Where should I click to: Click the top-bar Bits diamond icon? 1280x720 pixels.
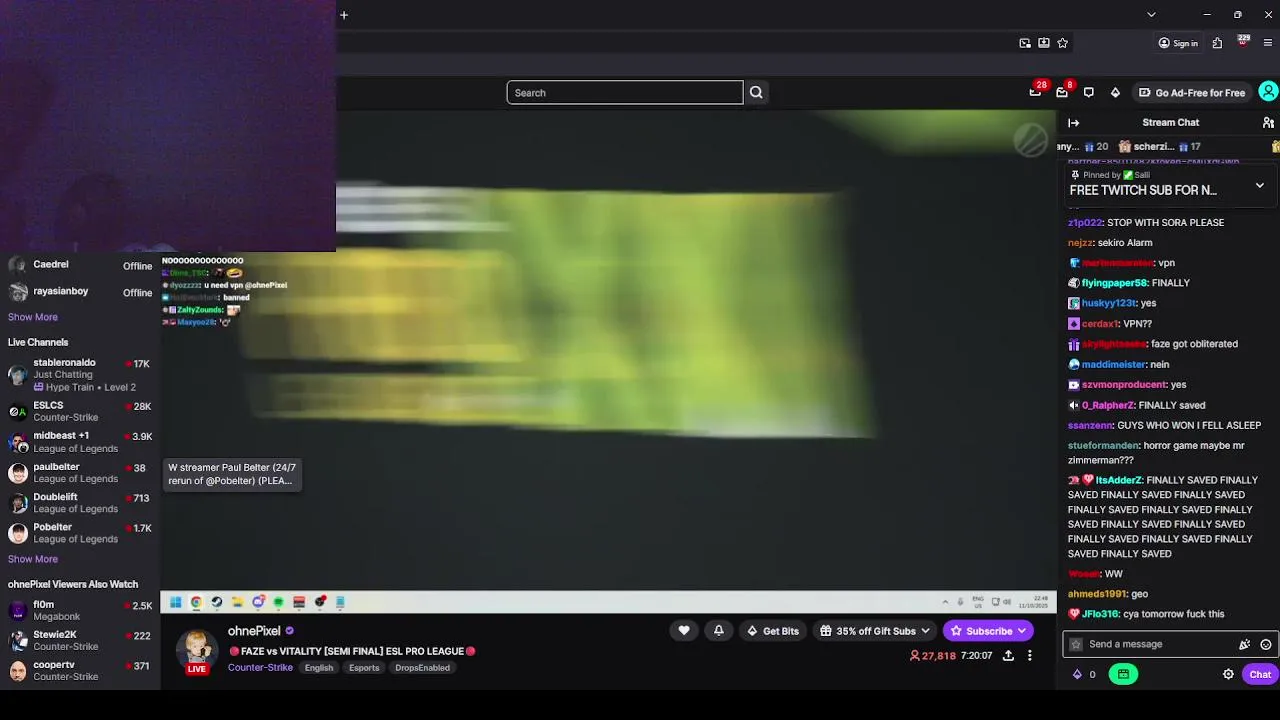point(1115,92)
